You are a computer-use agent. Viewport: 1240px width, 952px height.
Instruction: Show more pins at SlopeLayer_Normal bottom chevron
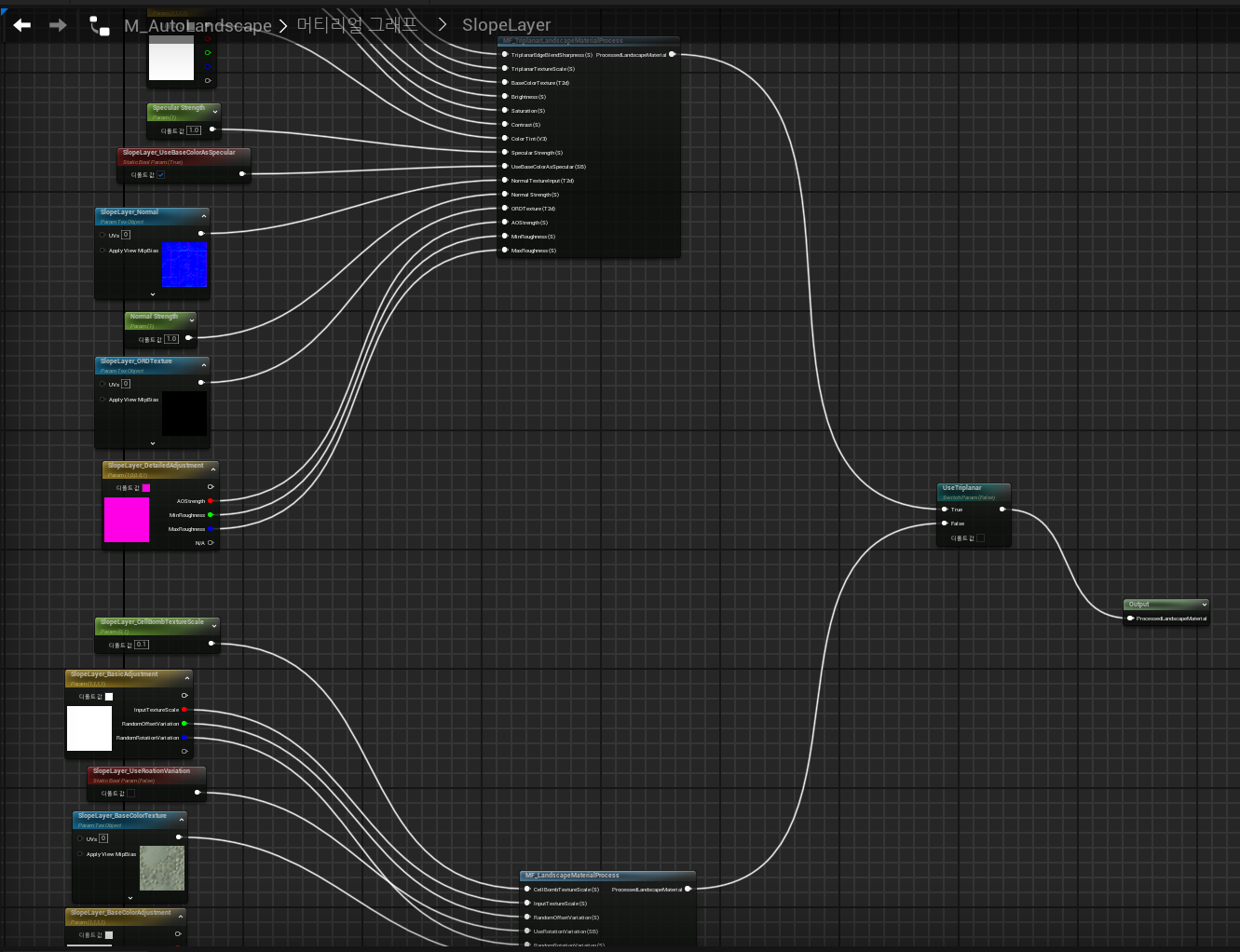pyautogui.click(x=153, y=294)
